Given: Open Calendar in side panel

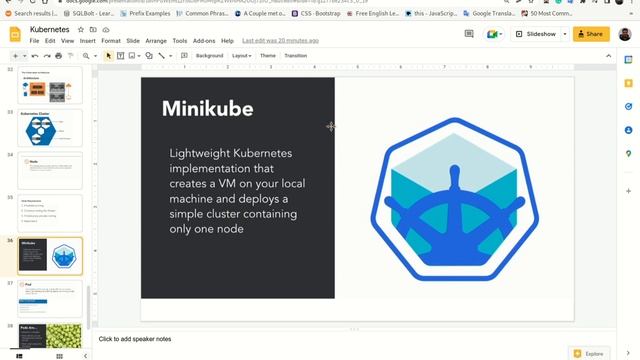Looking at the screenshot, I should (628, 60).
